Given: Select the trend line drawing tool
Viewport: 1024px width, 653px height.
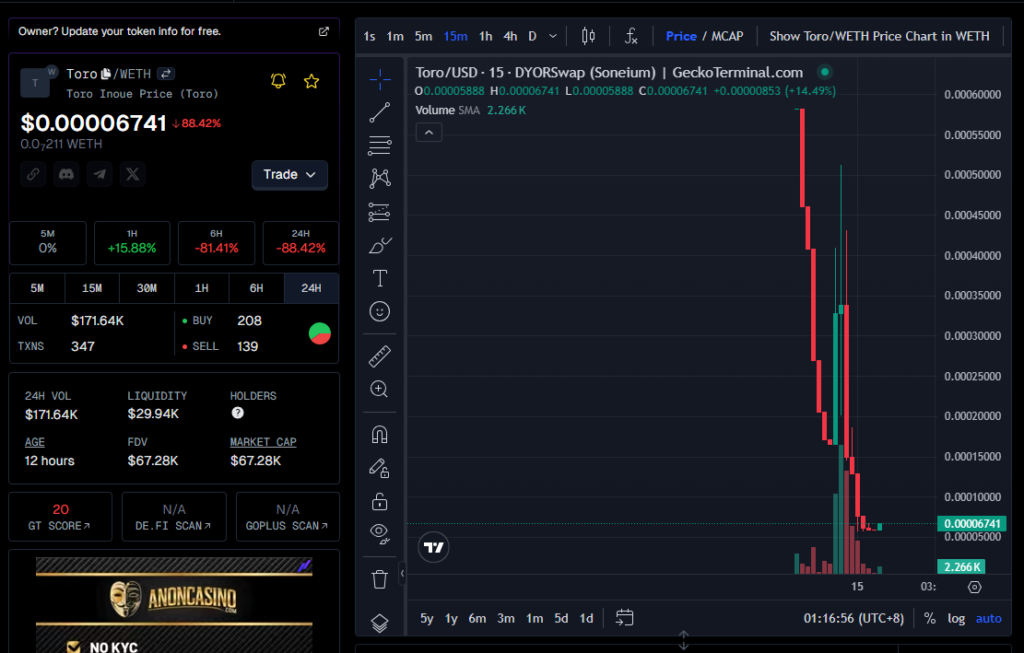Looking at the screenshot, I should coord(379,112).
